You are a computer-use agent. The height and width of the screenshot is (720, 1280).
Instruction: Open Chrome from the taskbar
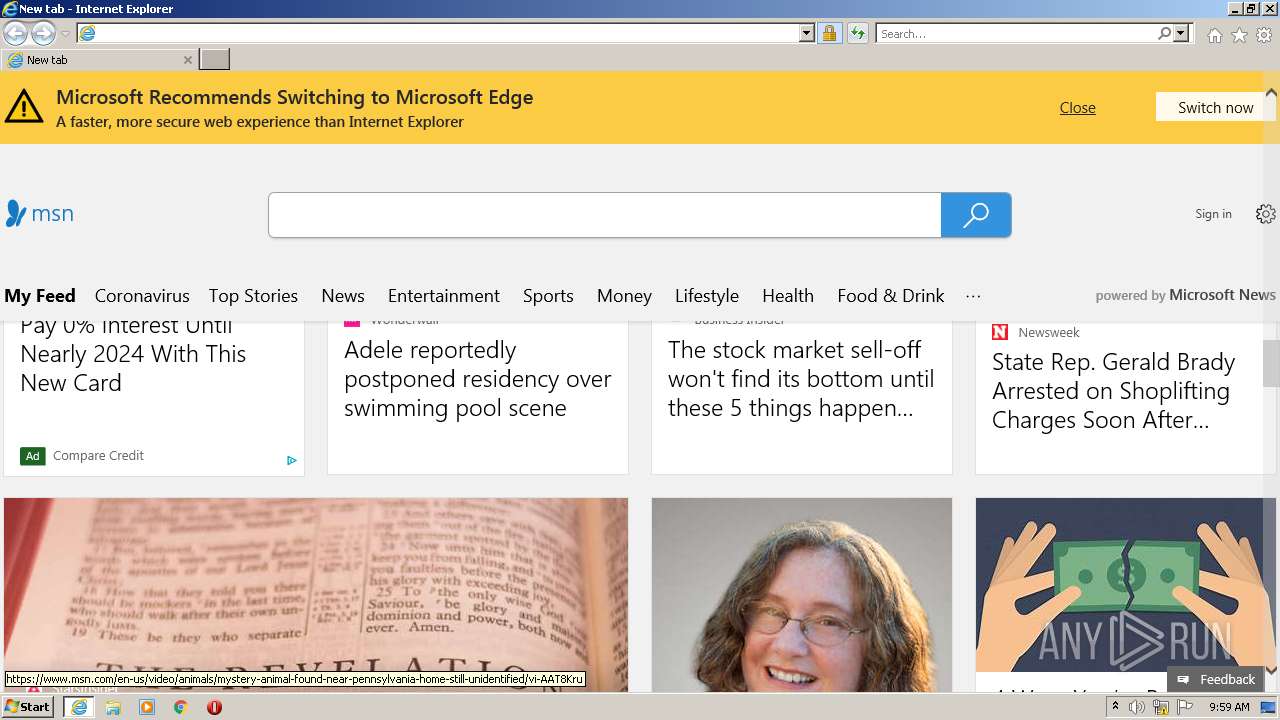click(181, 707)
